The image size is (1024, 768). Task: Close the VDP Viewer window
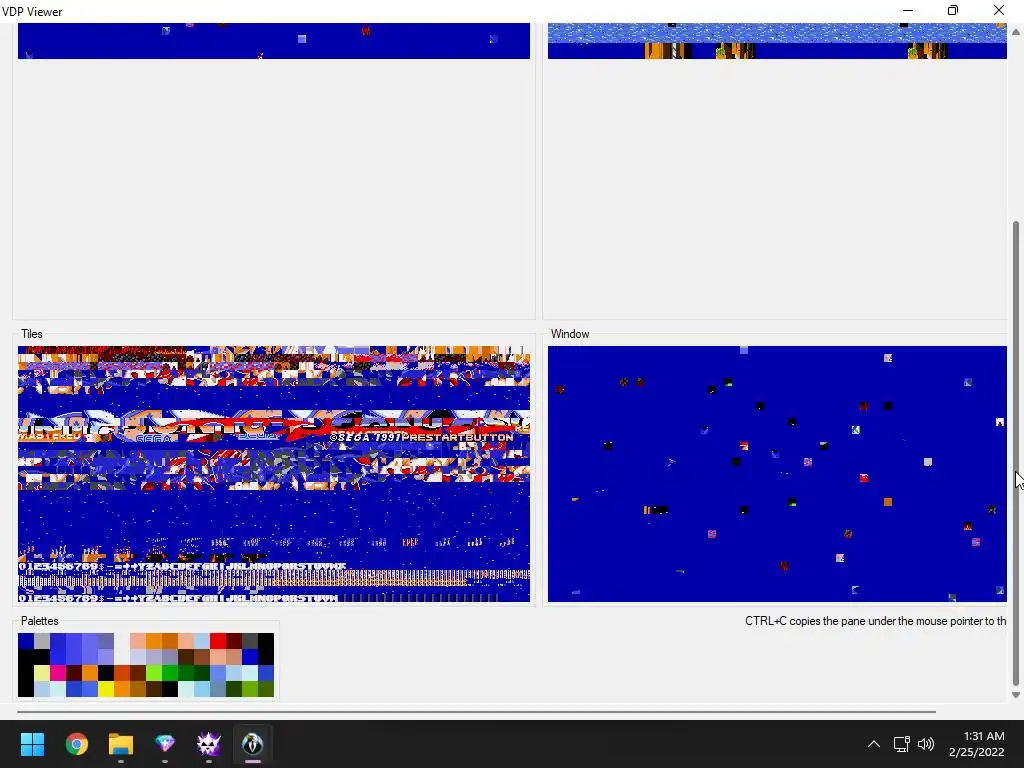click(x=999, y=10)
